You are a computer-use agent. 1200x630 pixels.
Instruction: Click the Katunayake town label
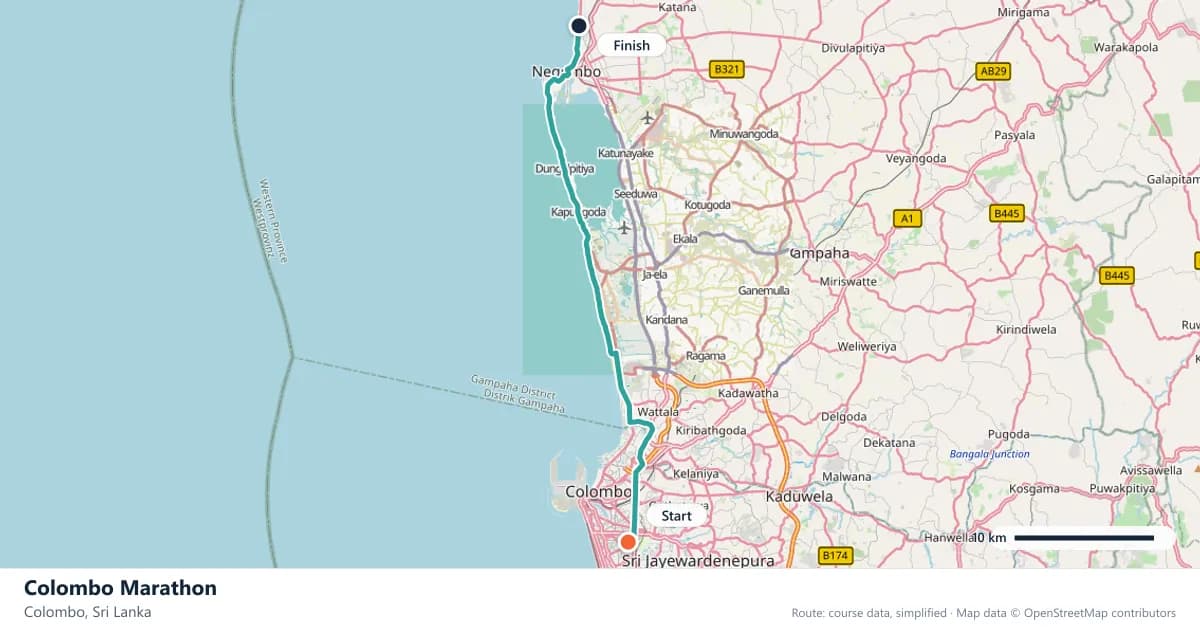pyautogui.click(x=625, y=153)
